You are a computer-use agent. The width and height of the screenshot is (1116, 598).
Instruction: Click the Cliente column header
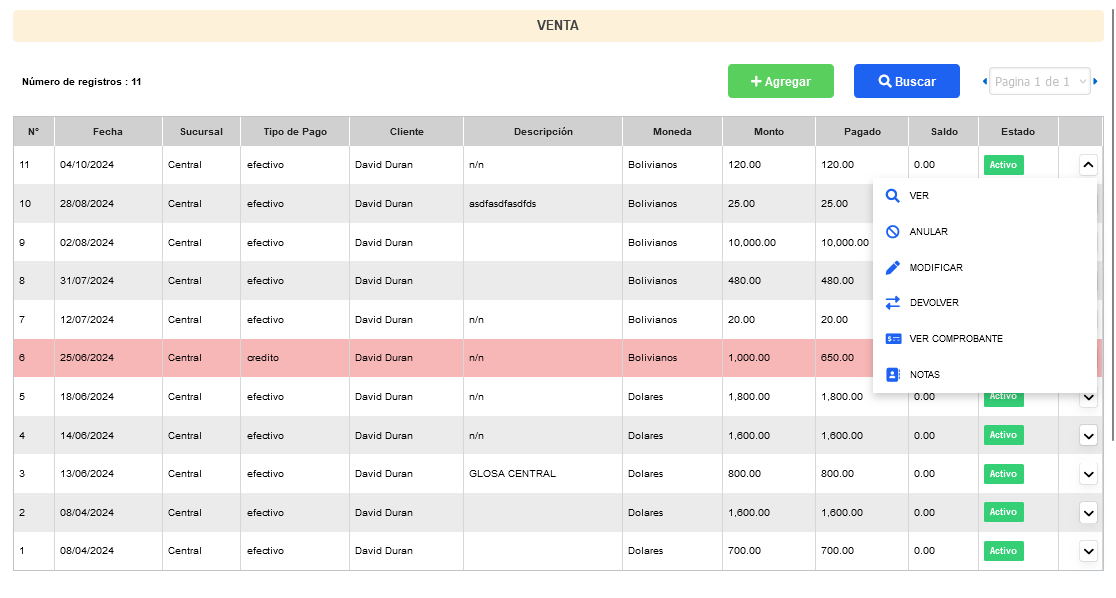point(406,132)
